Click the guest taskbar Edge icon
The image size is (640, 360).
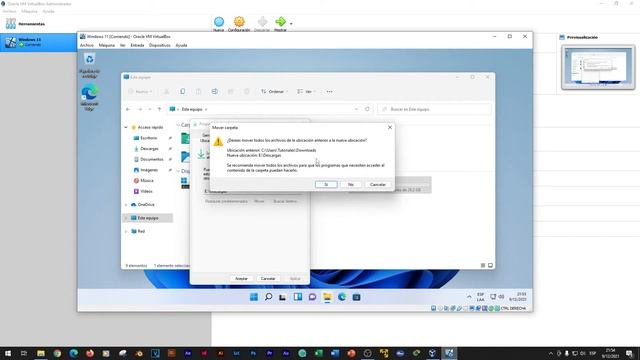pyautogui.click(x=342, y=297)
